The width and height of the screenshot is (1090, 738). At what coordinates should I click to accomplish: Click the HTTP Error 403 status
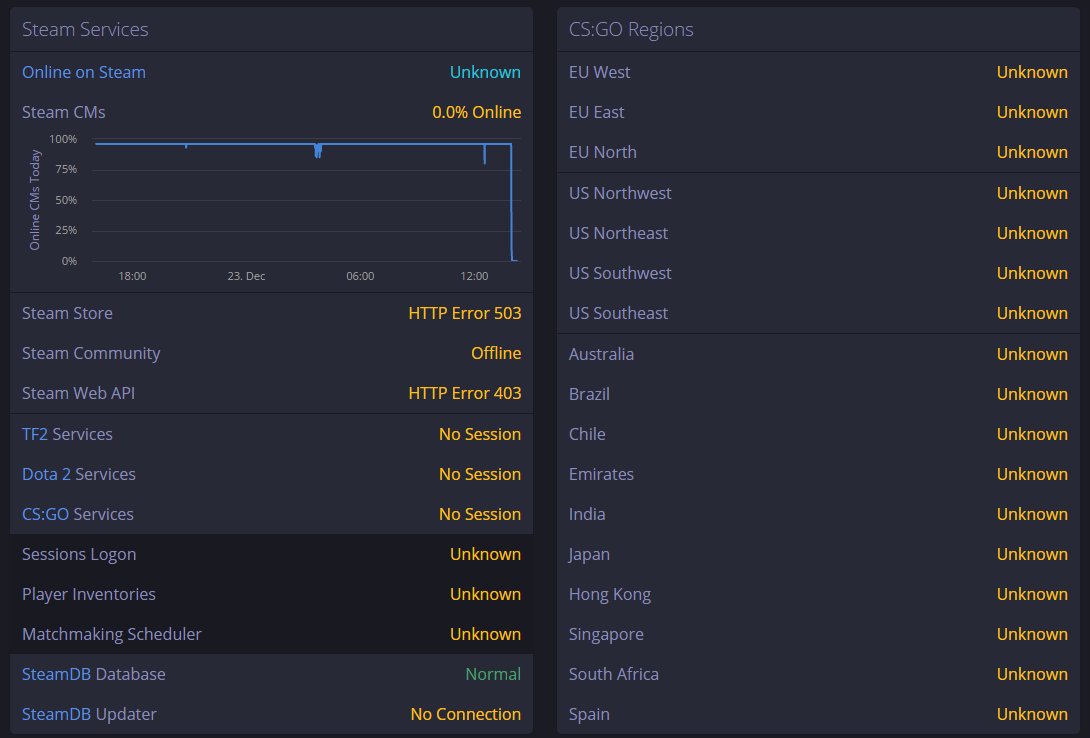click(464, 393)
